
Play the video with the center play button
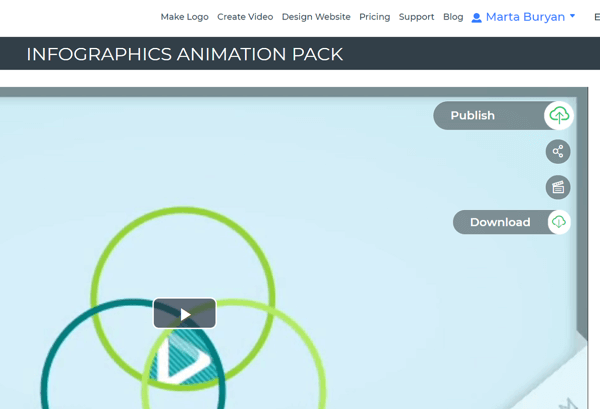[184, 313]
